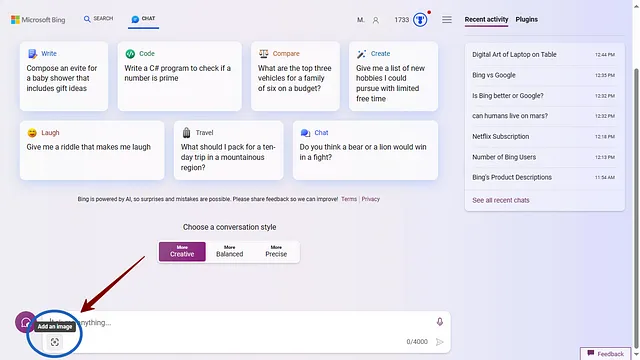This screenshot has height=360, width=640.
Task: Switch to the Search tab
Action: (x=98, y=19)
